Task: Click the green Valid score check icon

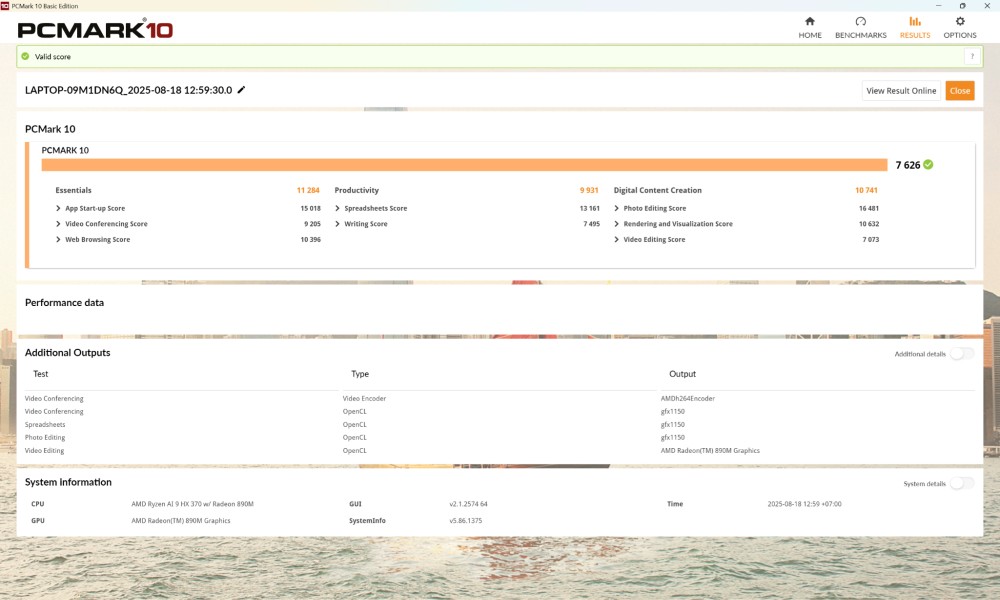Action: 25,56
